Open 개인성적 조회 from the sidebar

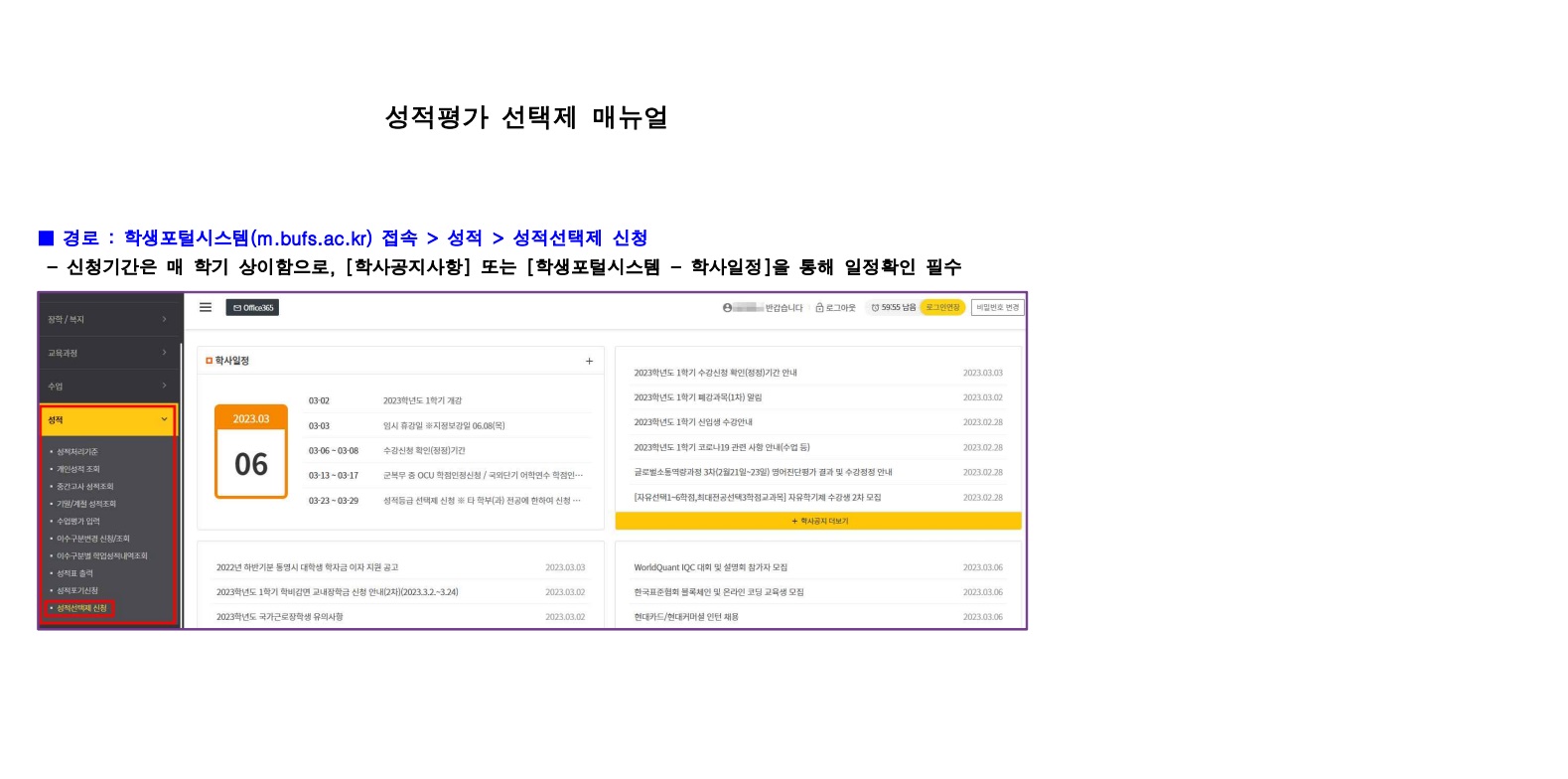point(78,469)
